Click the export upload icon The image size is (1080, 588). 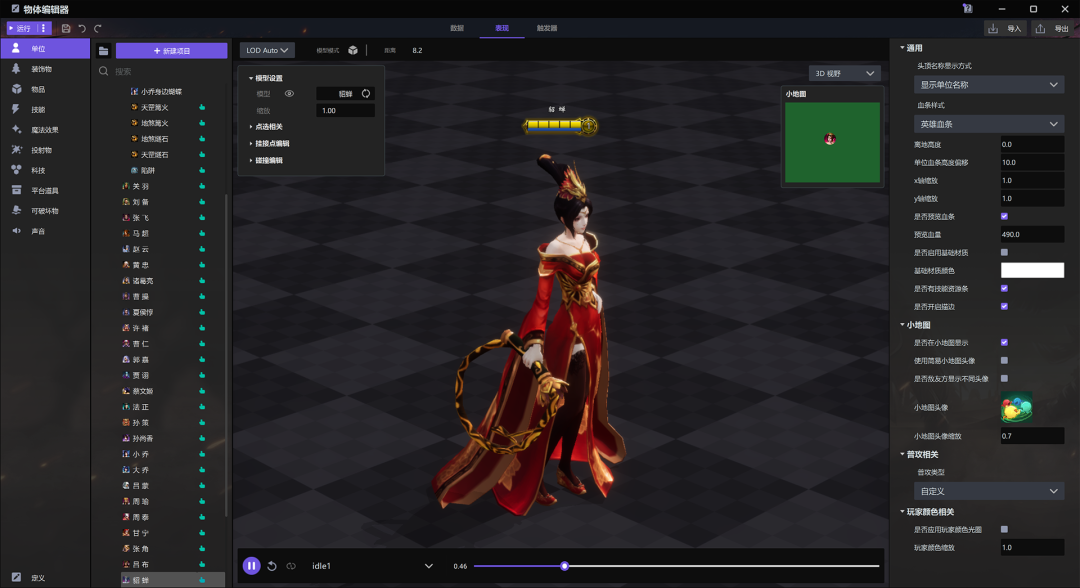pyautogui.click(x=1040, y=28)
